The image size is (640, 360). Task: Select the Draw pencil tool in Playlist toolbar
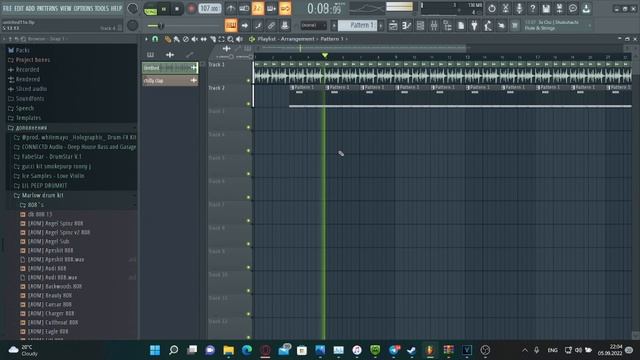click(x=167, y=39)
